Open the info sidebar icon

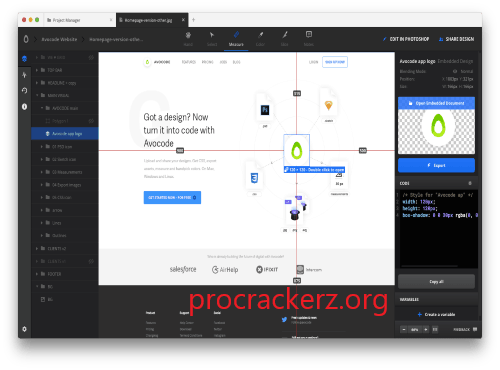[24, 107]
